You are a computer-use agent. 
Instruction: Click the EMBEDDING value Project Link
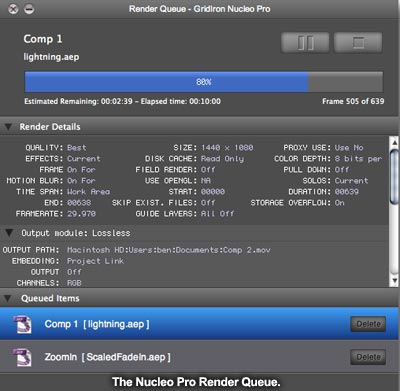[x=95, y=261]
